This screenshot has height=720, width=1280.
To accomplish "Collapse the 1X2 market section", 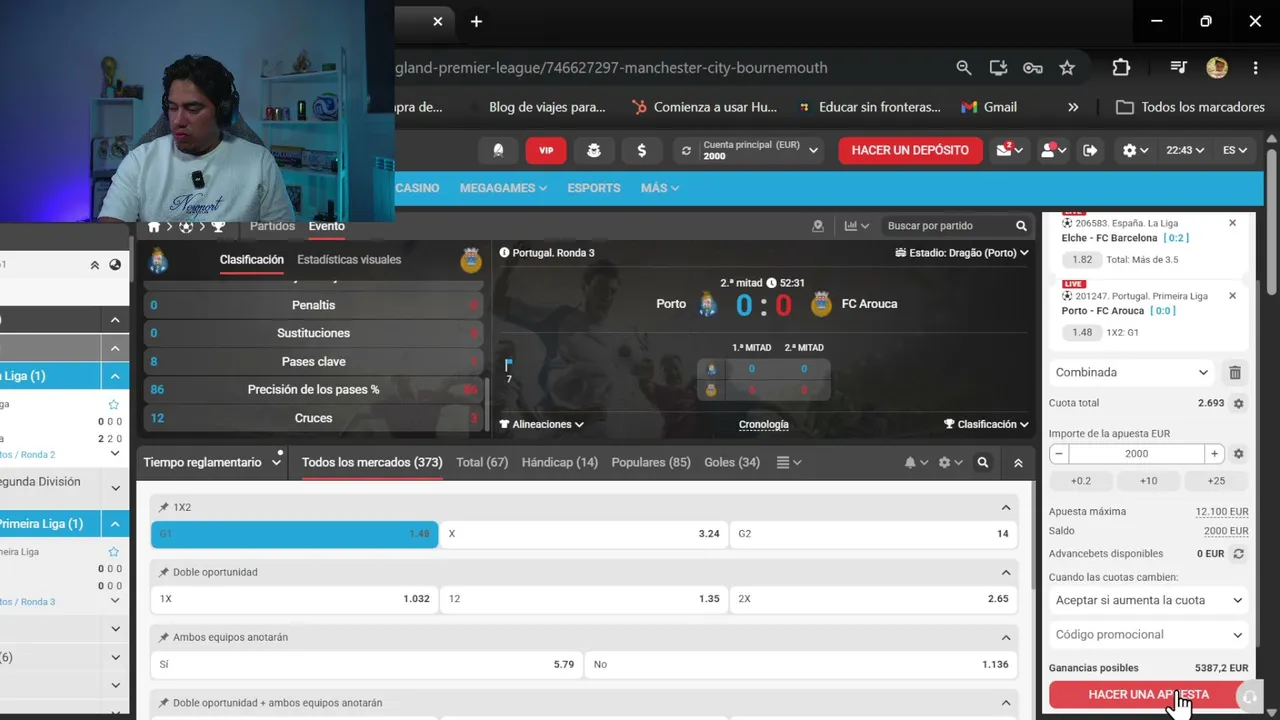I will point(1006,508).
